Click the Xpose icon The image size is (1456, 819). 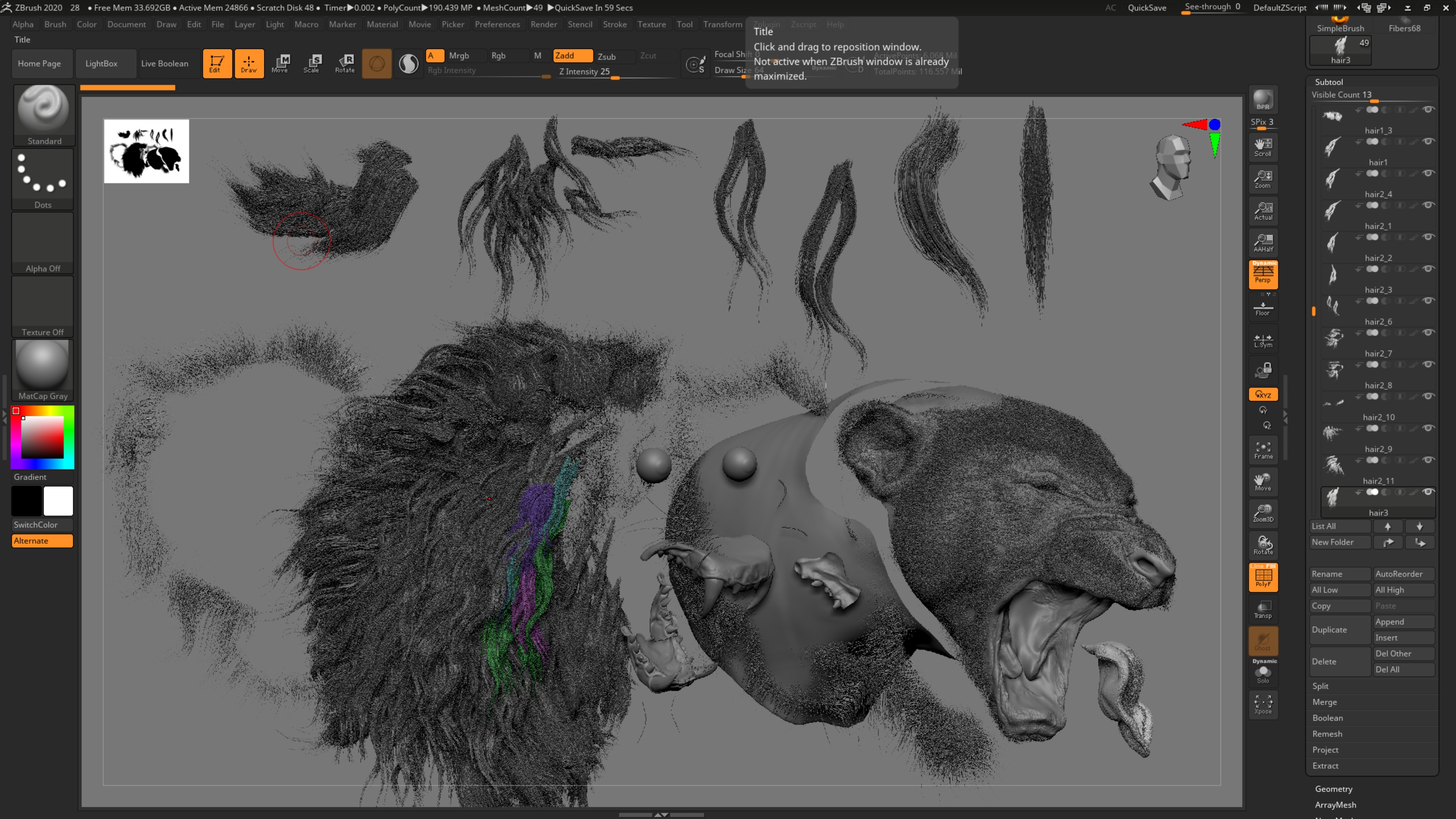[1263, 705]
